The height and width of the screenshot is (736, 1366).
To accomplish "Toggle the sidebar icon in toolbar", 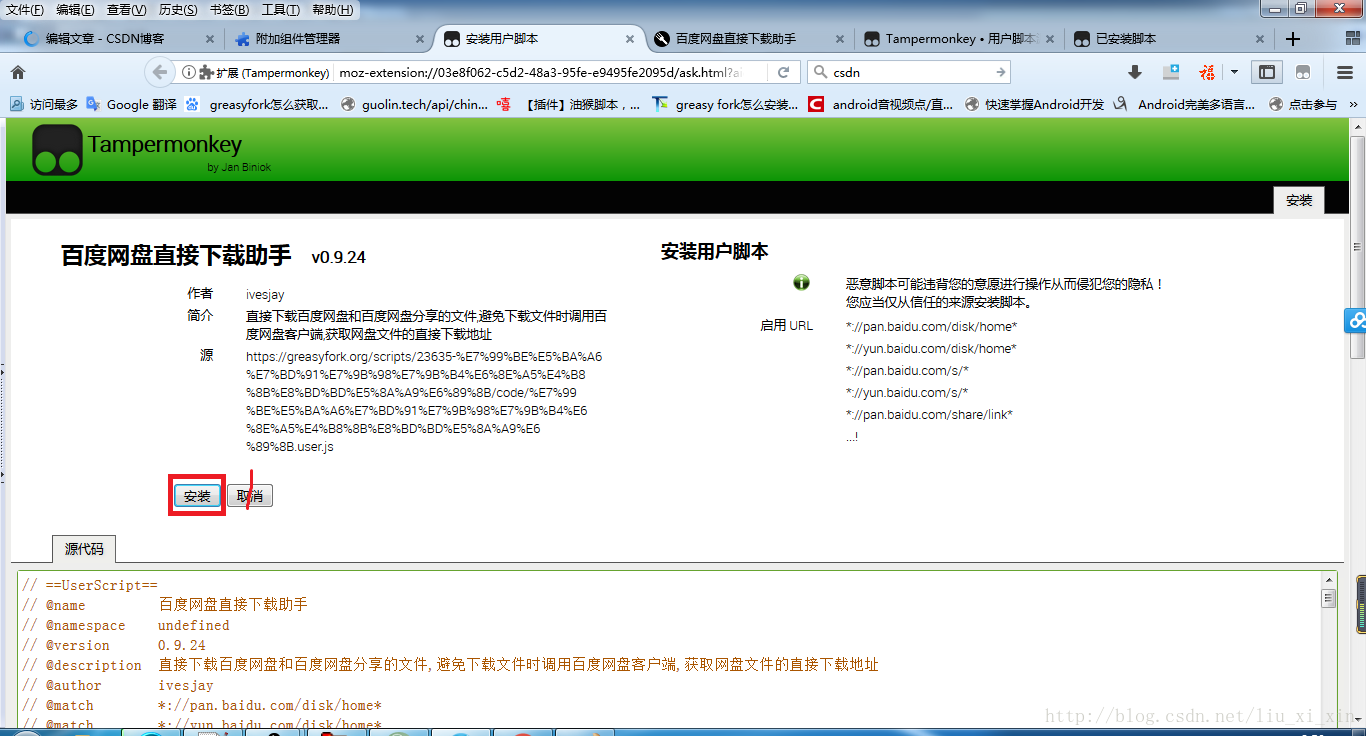I will (1267, 72).
